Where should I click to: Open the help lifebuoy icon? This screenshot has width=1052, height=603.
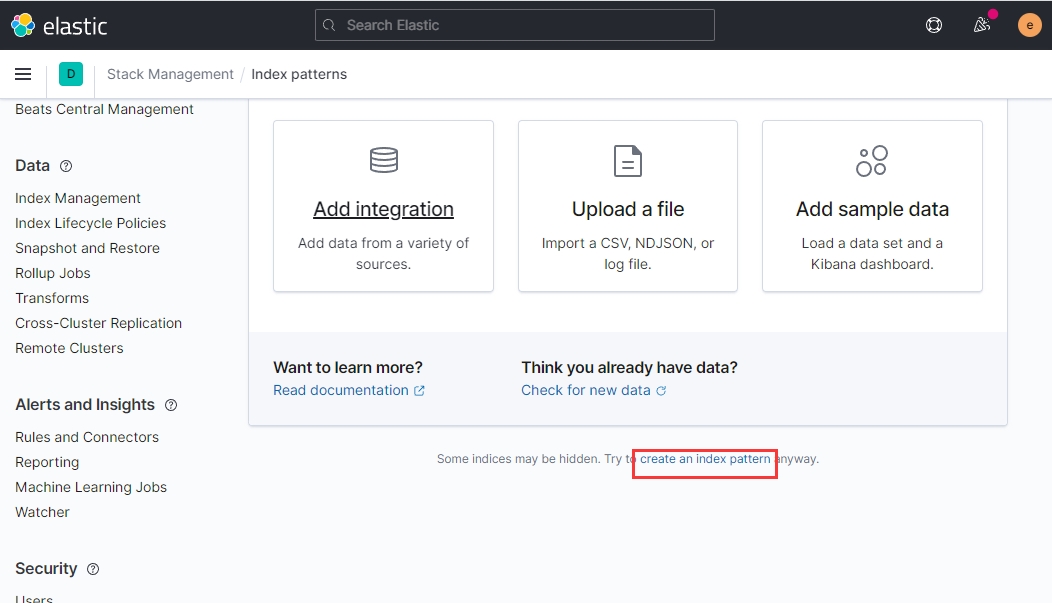coord(934,25)
